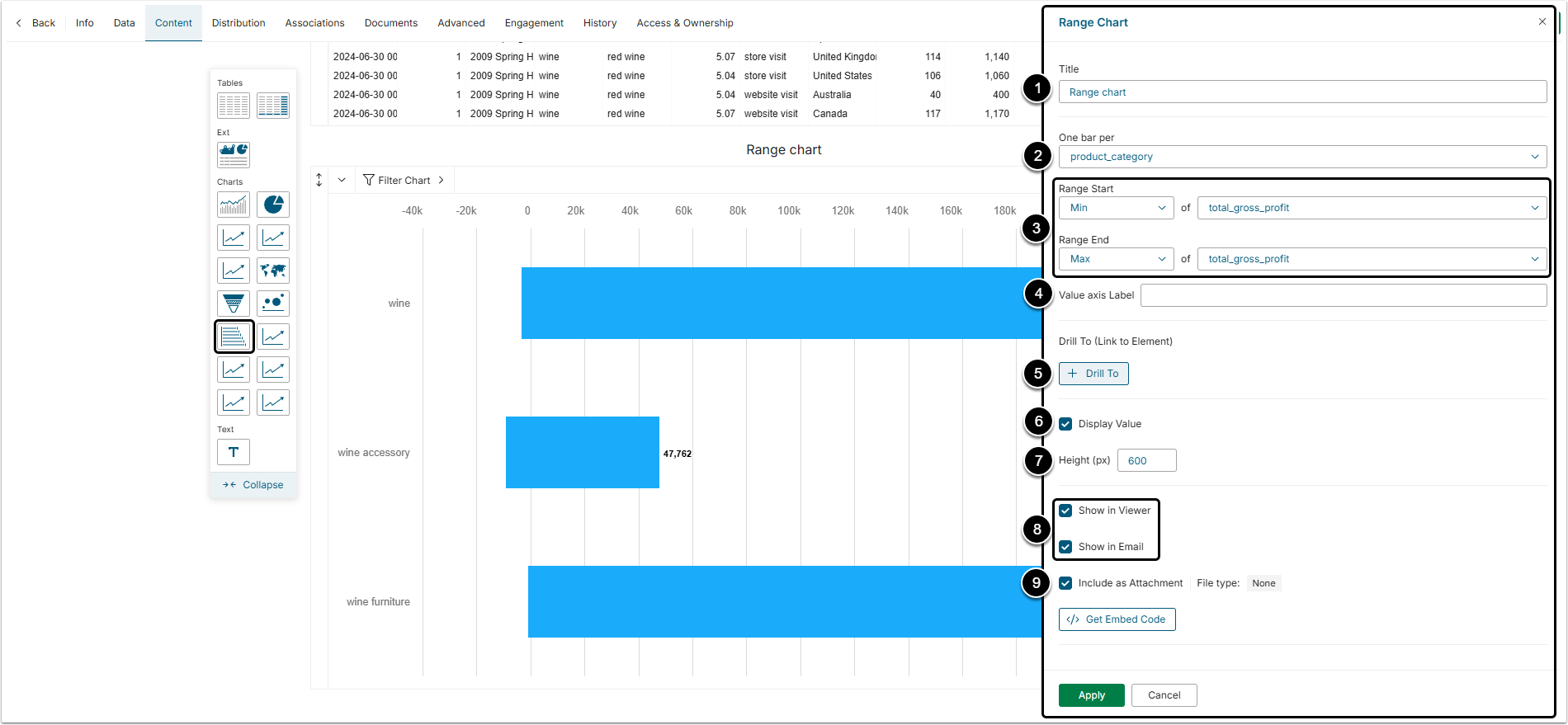Expand the chevron left of Filter Chart
Viewport: 1568px width, 725px height.
click(342, 180)
